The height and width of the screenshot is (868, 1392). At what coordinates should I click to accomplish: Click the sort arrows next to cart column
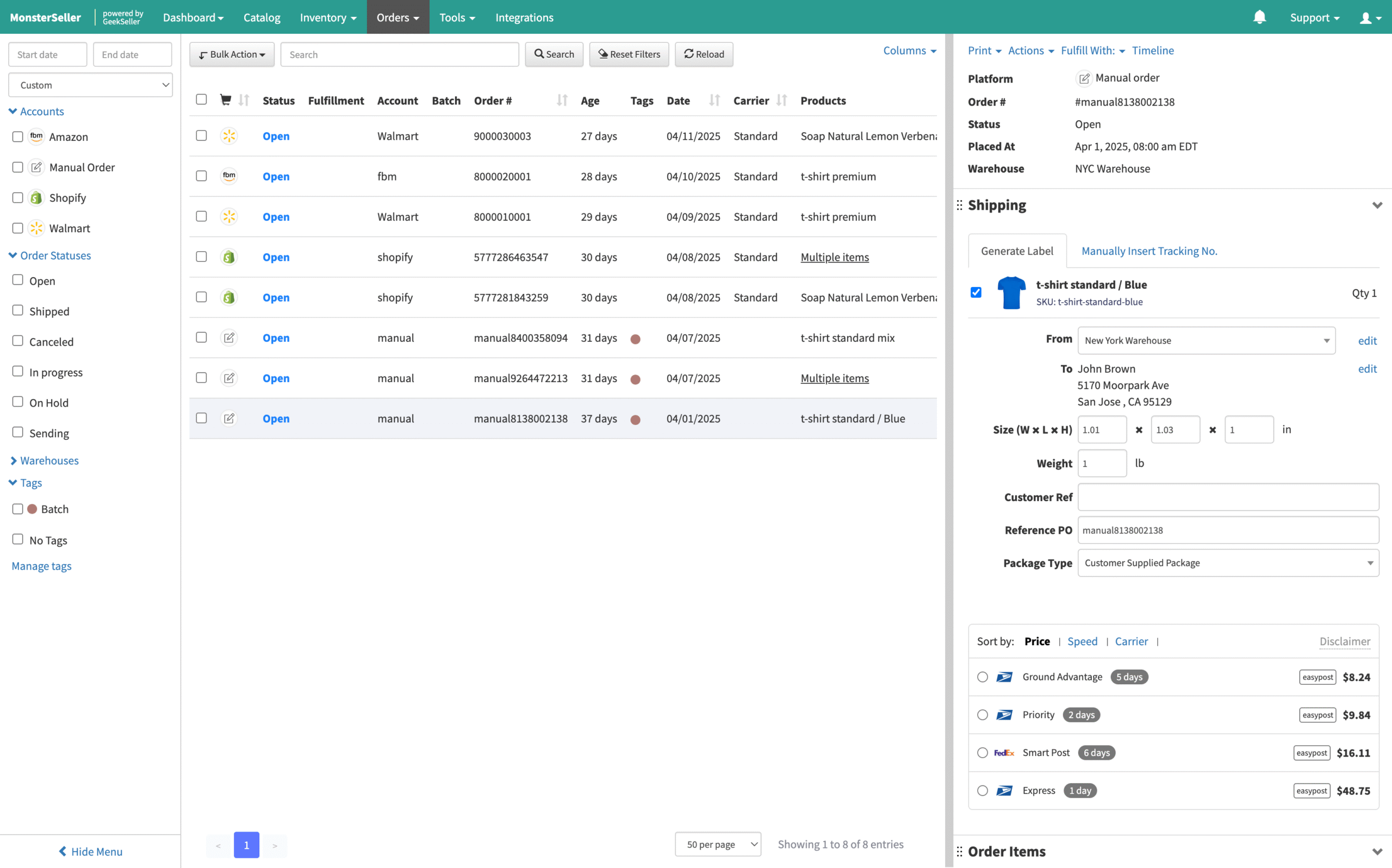pyautogui.click(x=244, y=101)
